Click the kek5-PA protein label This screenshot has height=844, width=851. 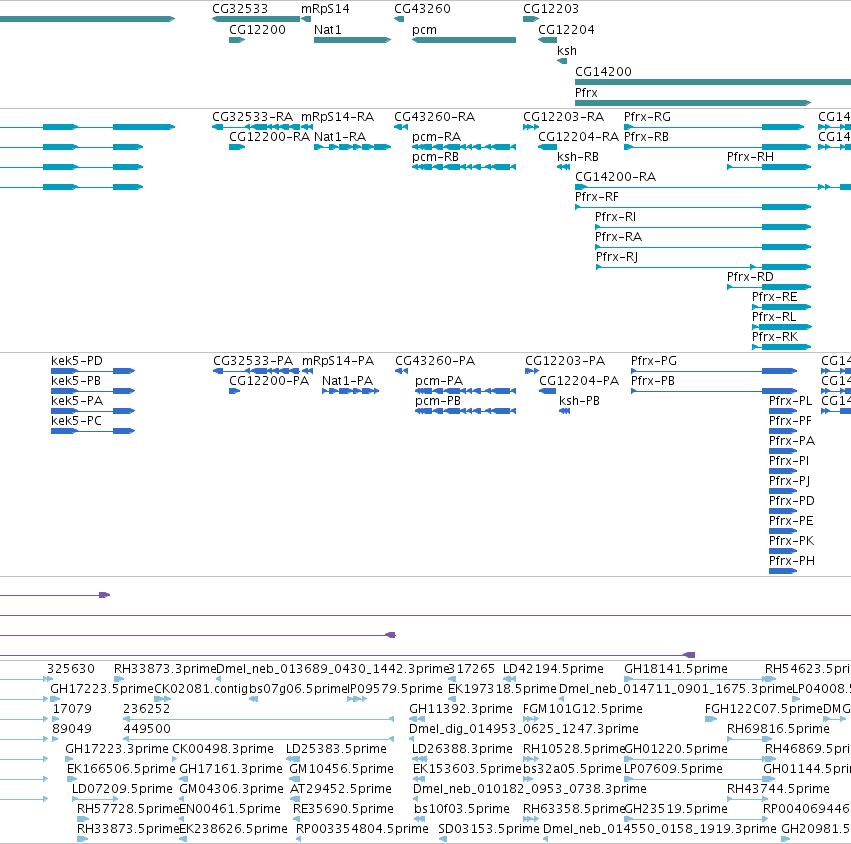coord(77,401)
